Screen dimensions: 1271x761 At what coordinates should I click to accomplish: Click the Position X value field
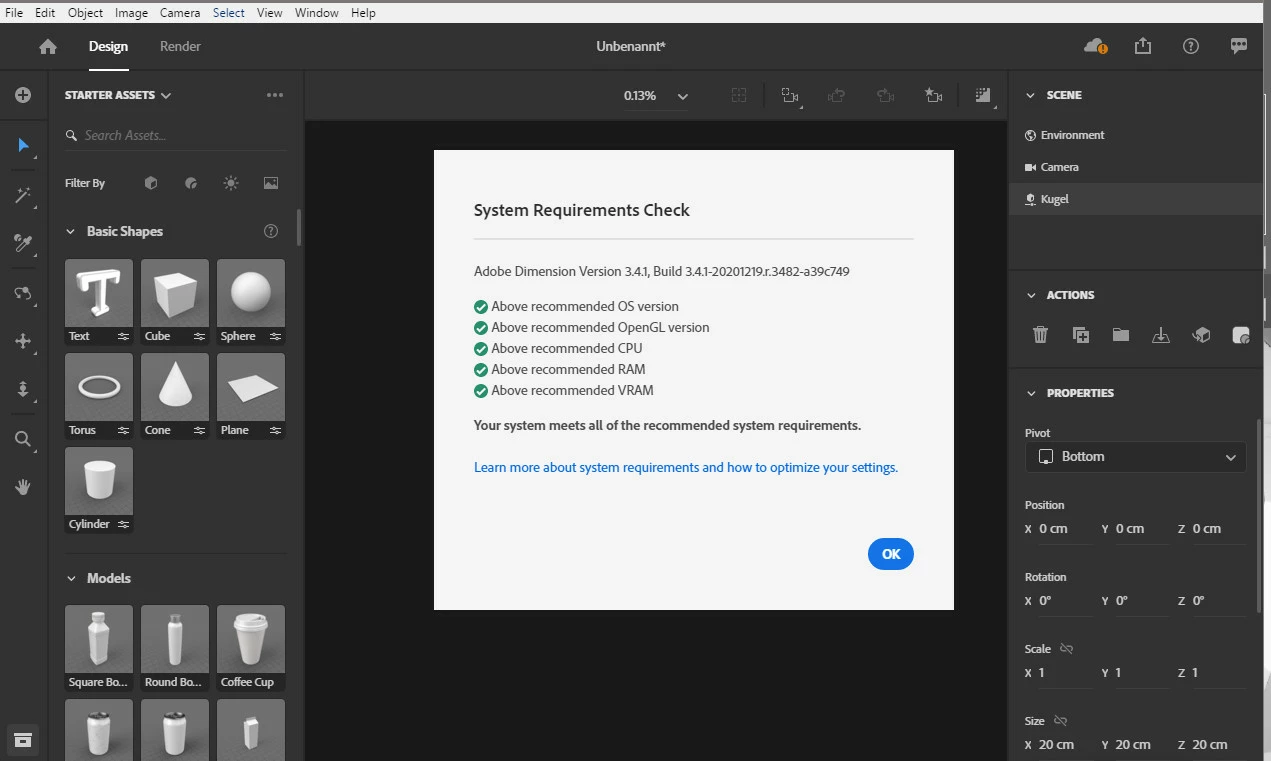click(x=1066, y=529)
